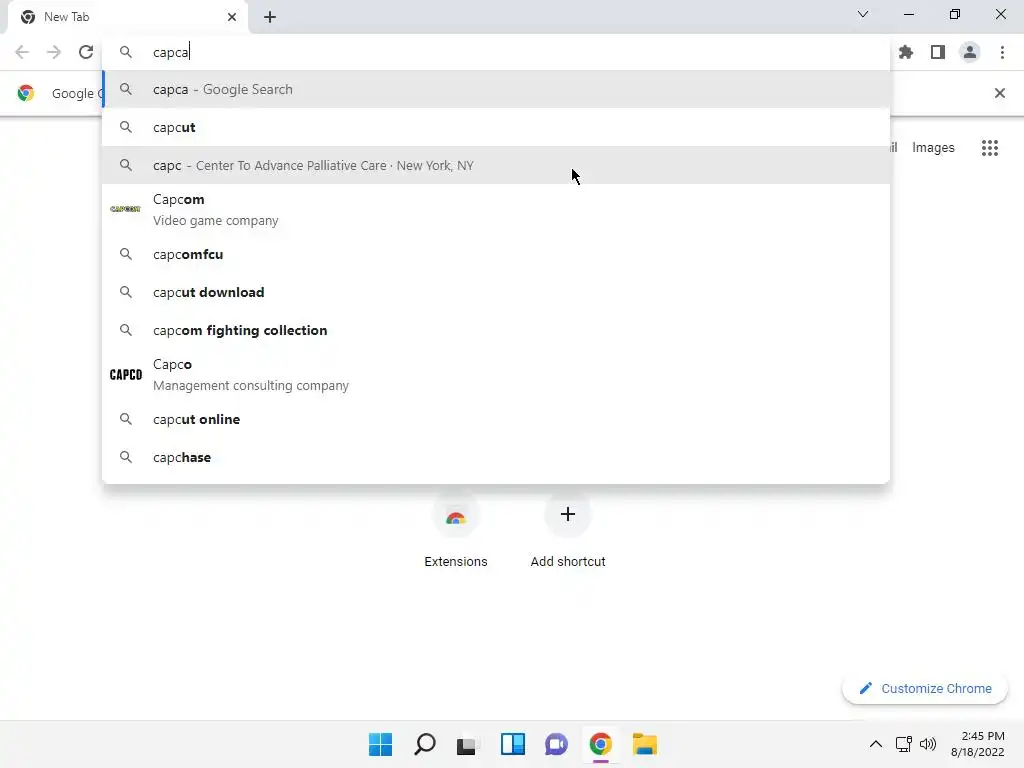Open the Widgets taskbar icon
The height and width of the screenshot is (768, 1024).
[513, 744]
